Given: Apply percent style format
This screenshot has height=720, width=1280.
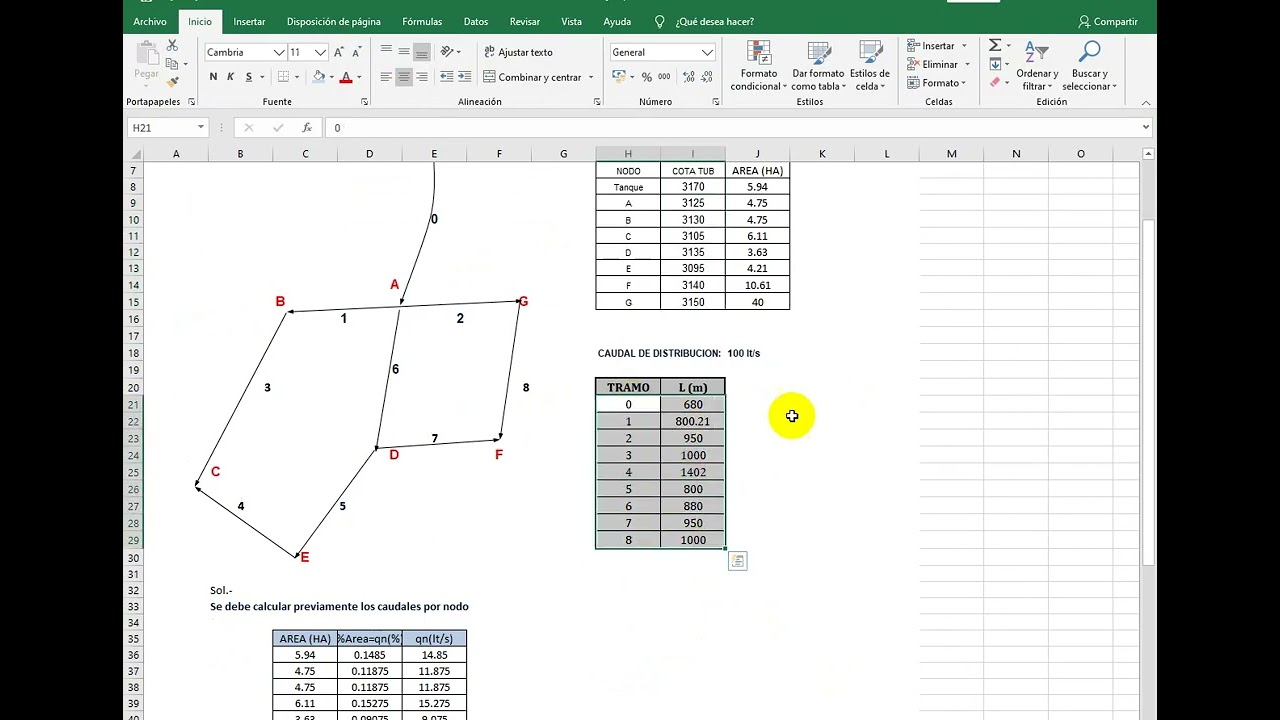Looking at the screenshot, I should click(647, 77).
